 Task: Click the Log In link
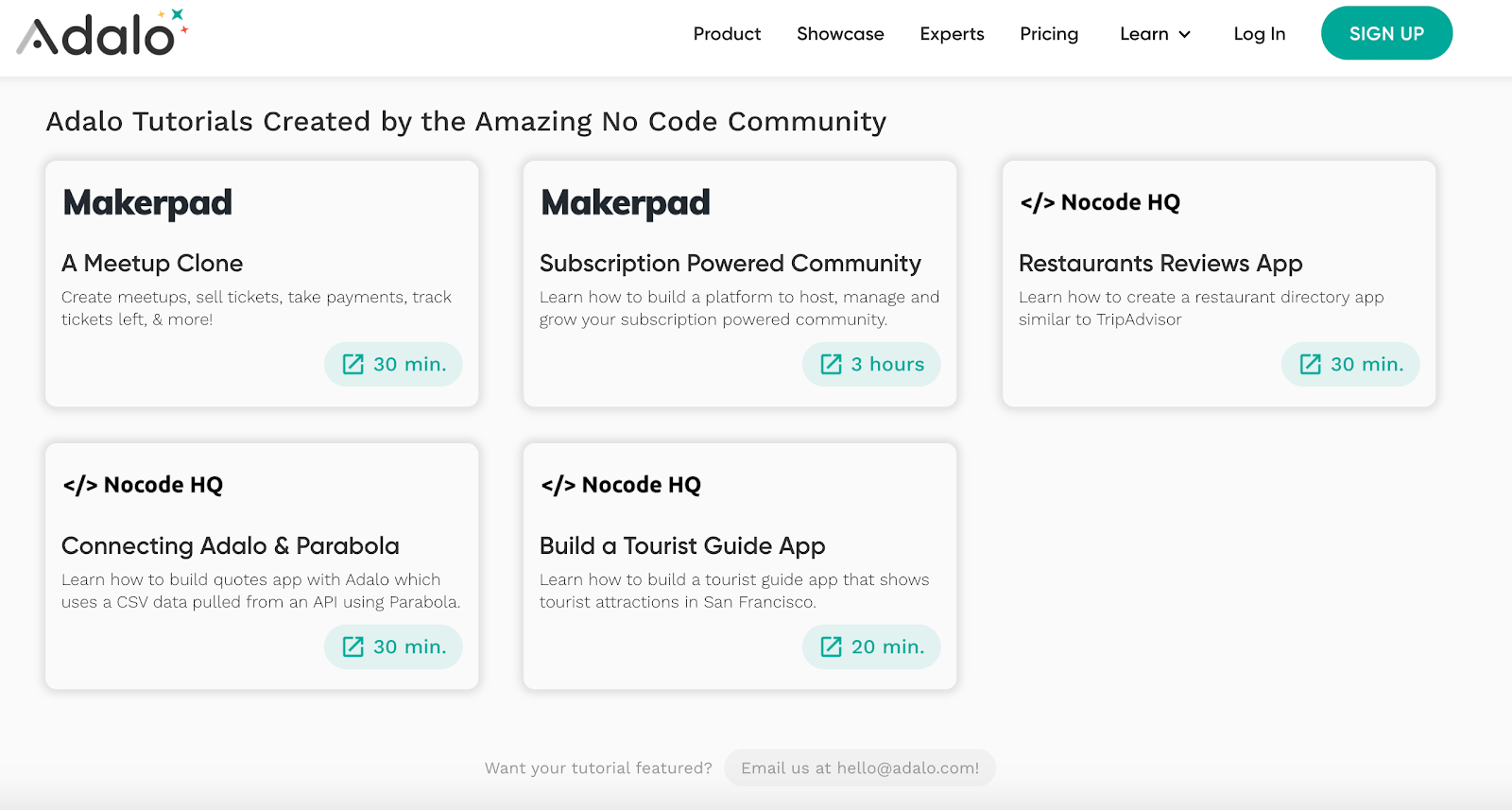tap(1259, 34)
